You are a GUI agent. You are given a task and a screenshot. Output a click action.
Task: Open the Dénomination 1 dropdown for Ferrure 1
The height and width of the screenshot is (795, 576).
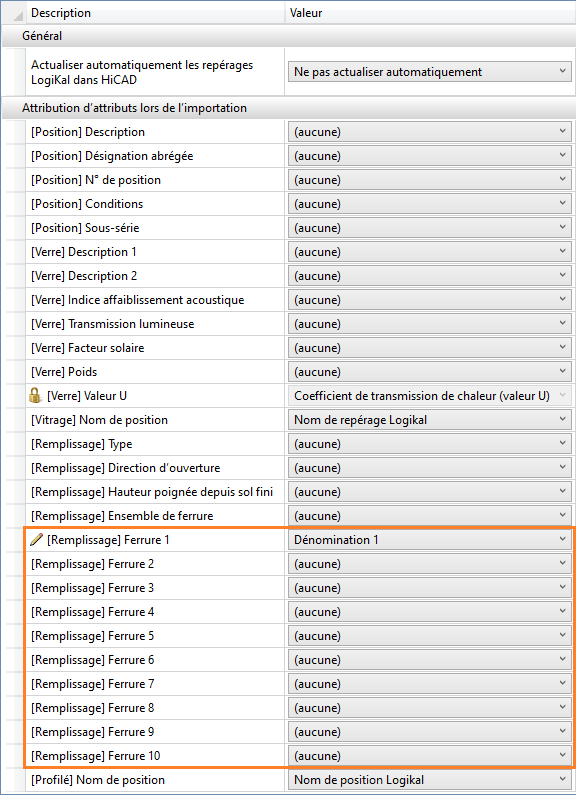pyautogui.click(x=429, y=540)
